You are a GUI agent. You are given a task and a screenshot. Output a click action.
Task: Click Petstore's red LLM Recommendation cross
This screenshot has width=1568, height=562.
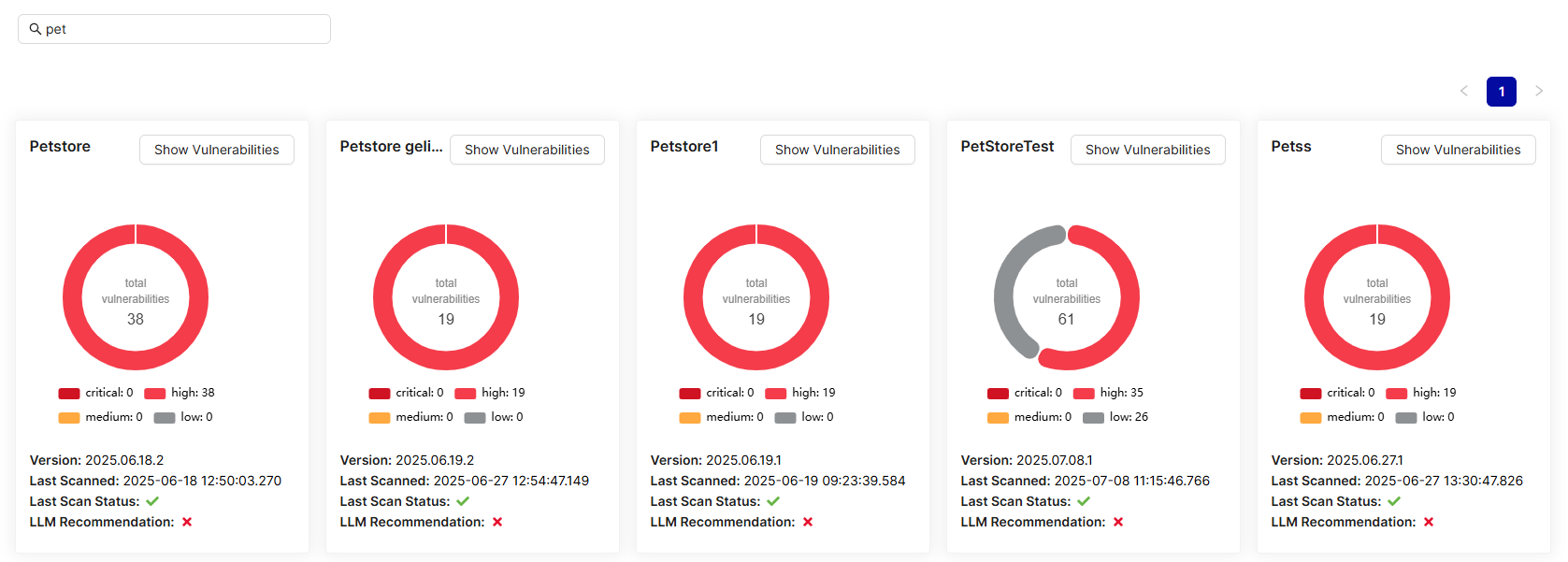pos(187,522)
